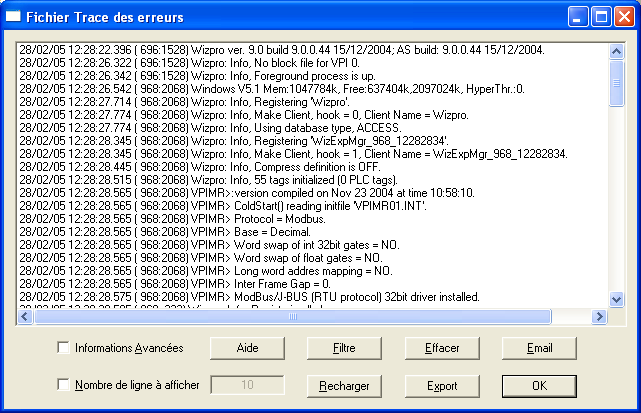The height and width of the screenshot is (413, 641).
Task: Click the window title bar icon
Action: click(13, 16)
